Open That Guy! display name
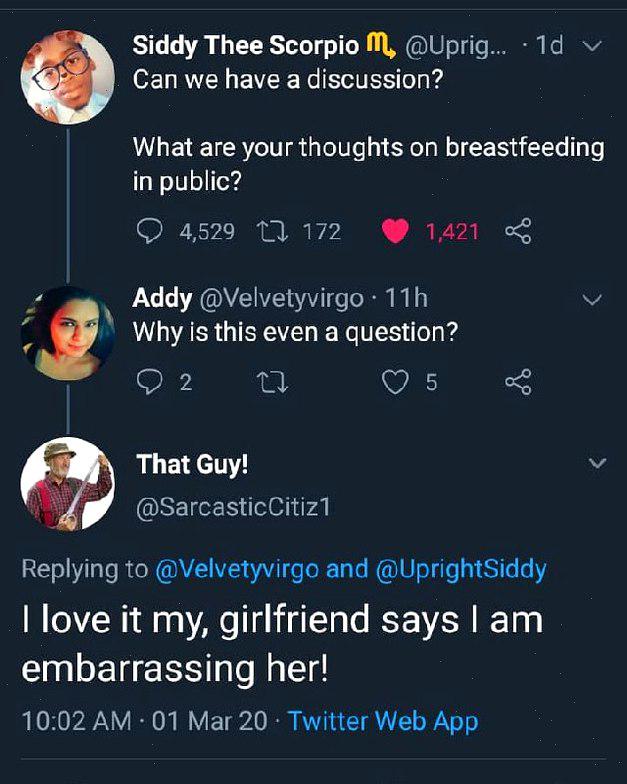This screenshot has width=627, height=784. (x=192, y=464)
